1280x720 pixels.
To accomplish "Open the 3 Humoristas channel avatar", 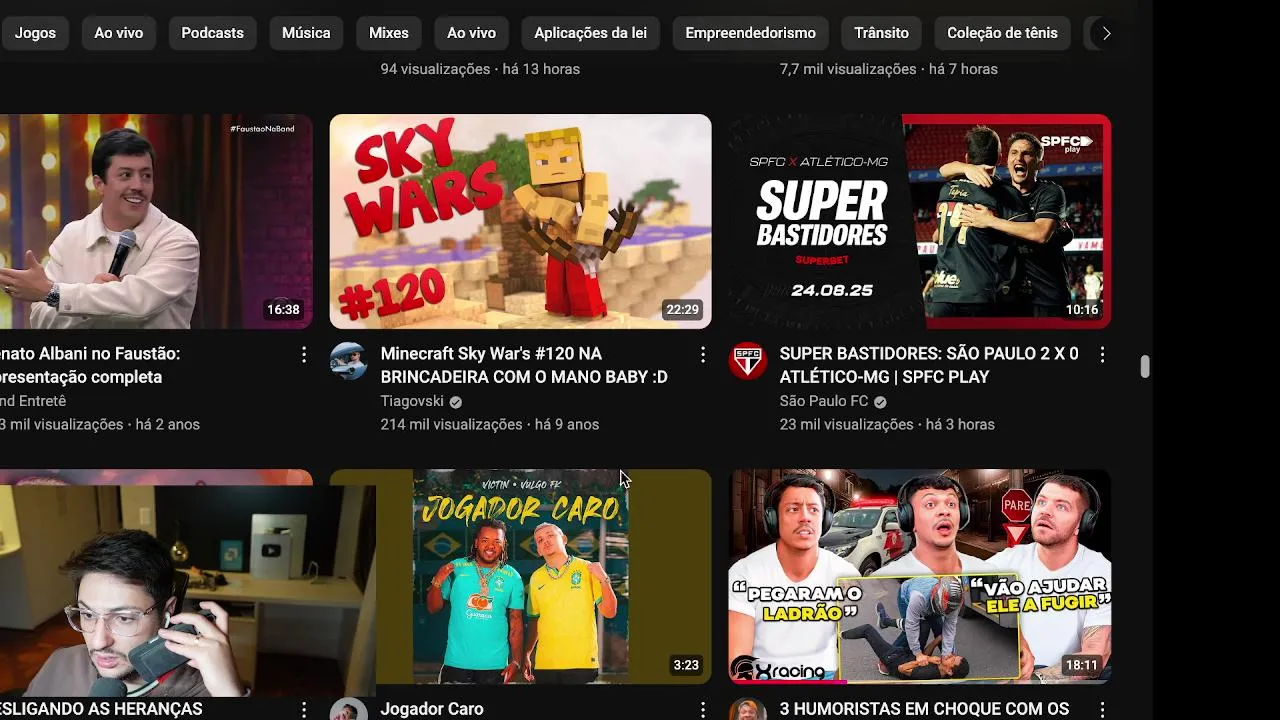I will (x=747, y=709).
